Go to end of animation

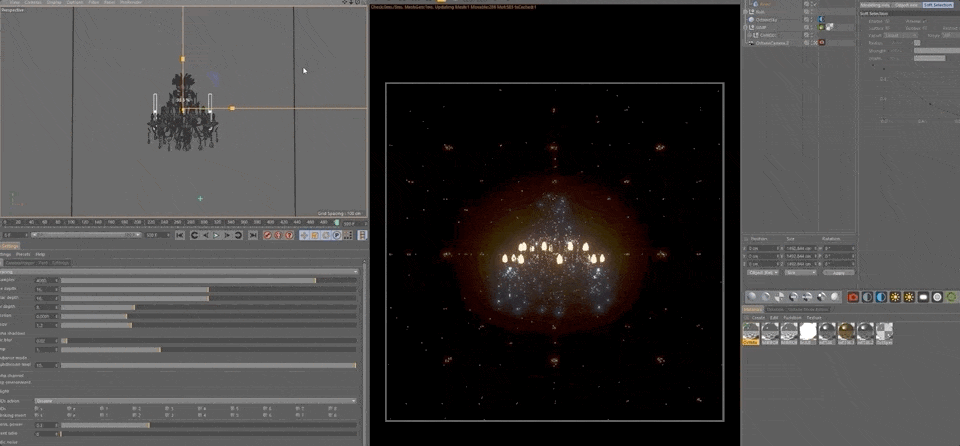coord(253,235)
